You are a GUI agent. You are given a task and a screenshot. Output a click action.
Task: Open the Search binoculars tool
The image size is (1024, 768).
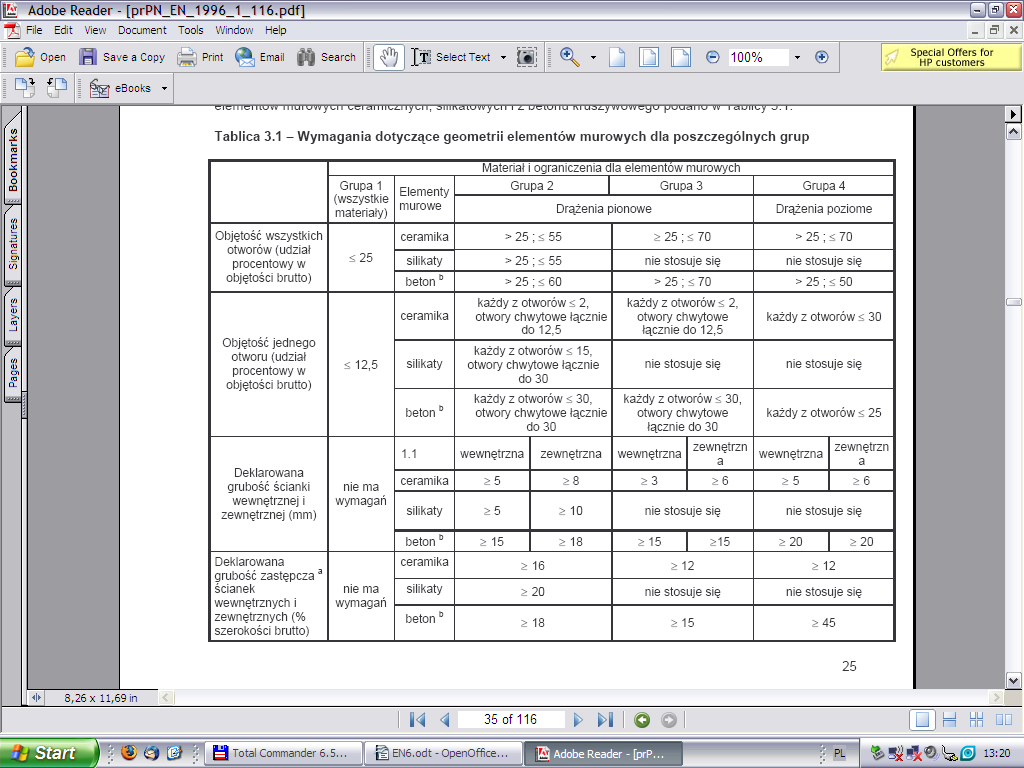[x=306, y=57]
